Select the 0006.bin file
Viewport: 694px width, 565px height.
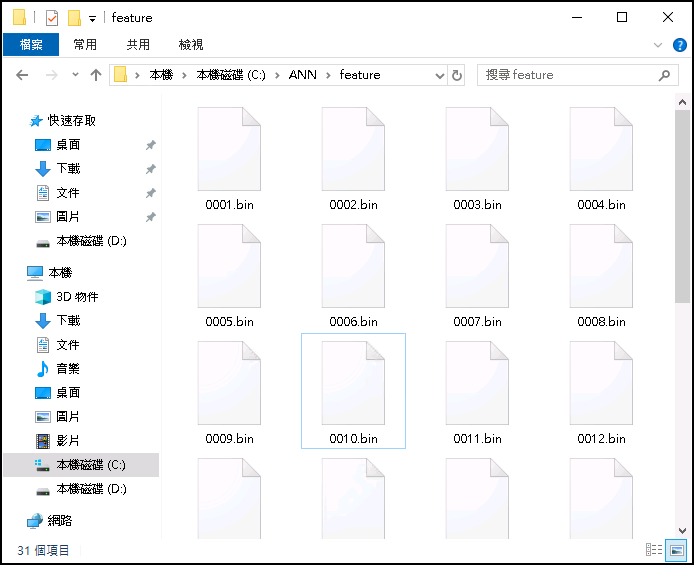[x=353, y=276]
